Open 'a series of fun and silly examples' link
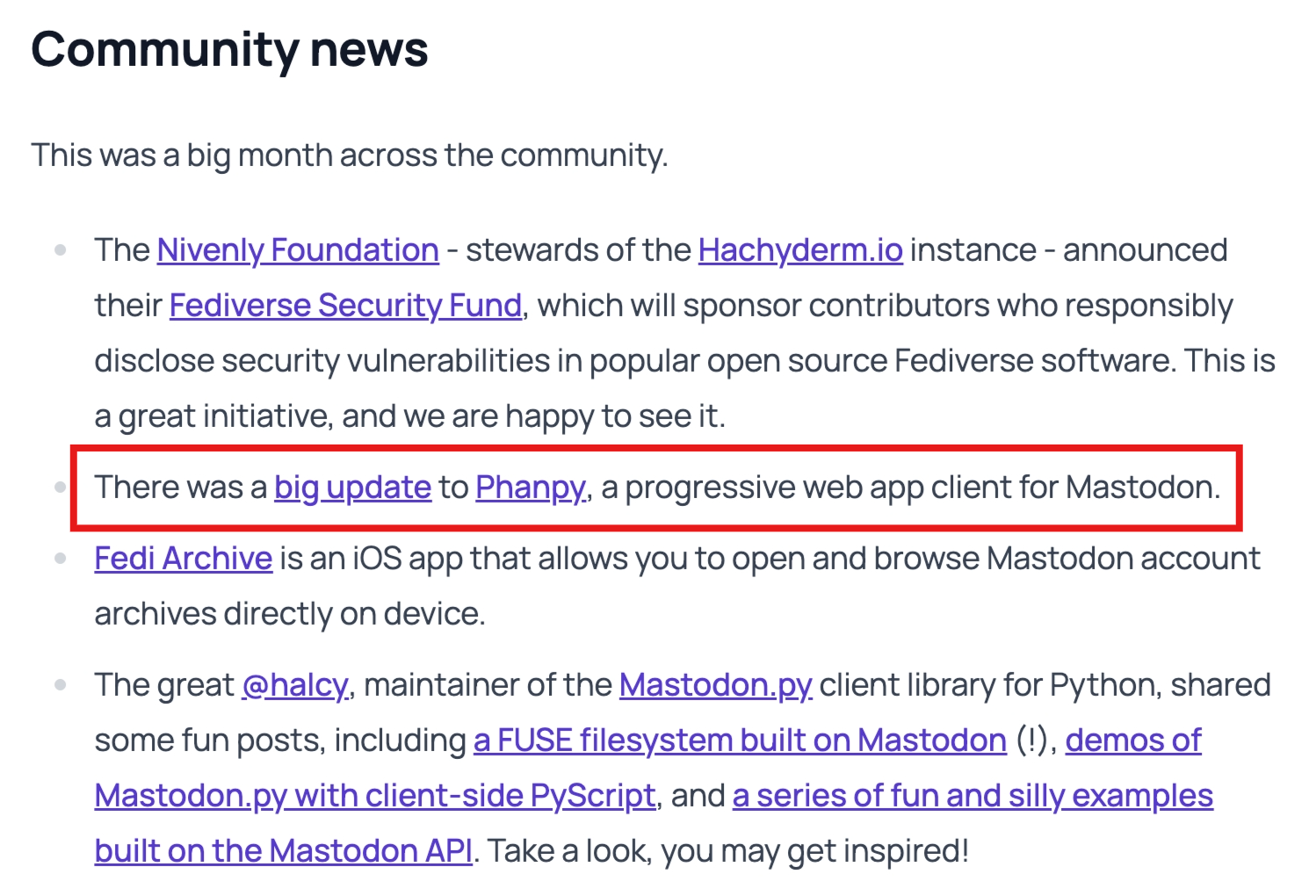 coord(973,796)
